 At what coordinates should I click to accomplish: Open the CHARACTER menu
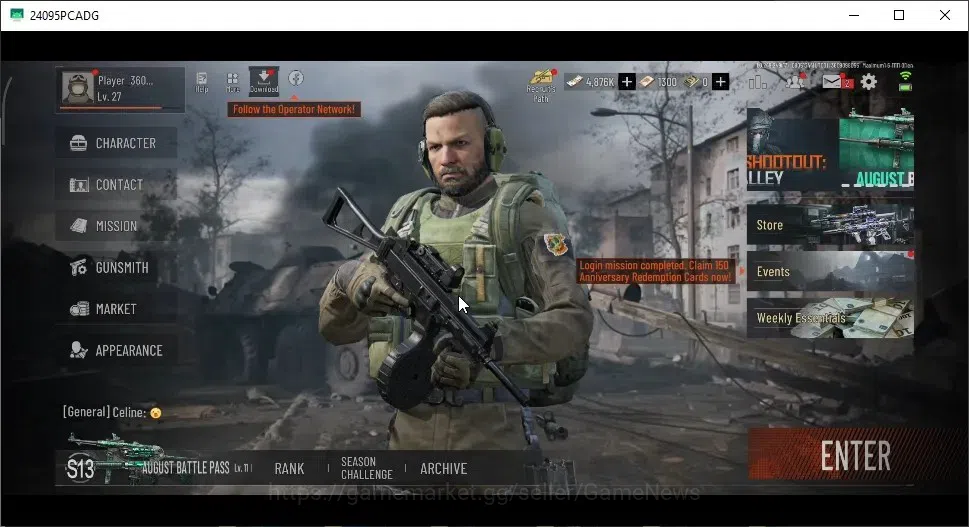coord(116,143)
